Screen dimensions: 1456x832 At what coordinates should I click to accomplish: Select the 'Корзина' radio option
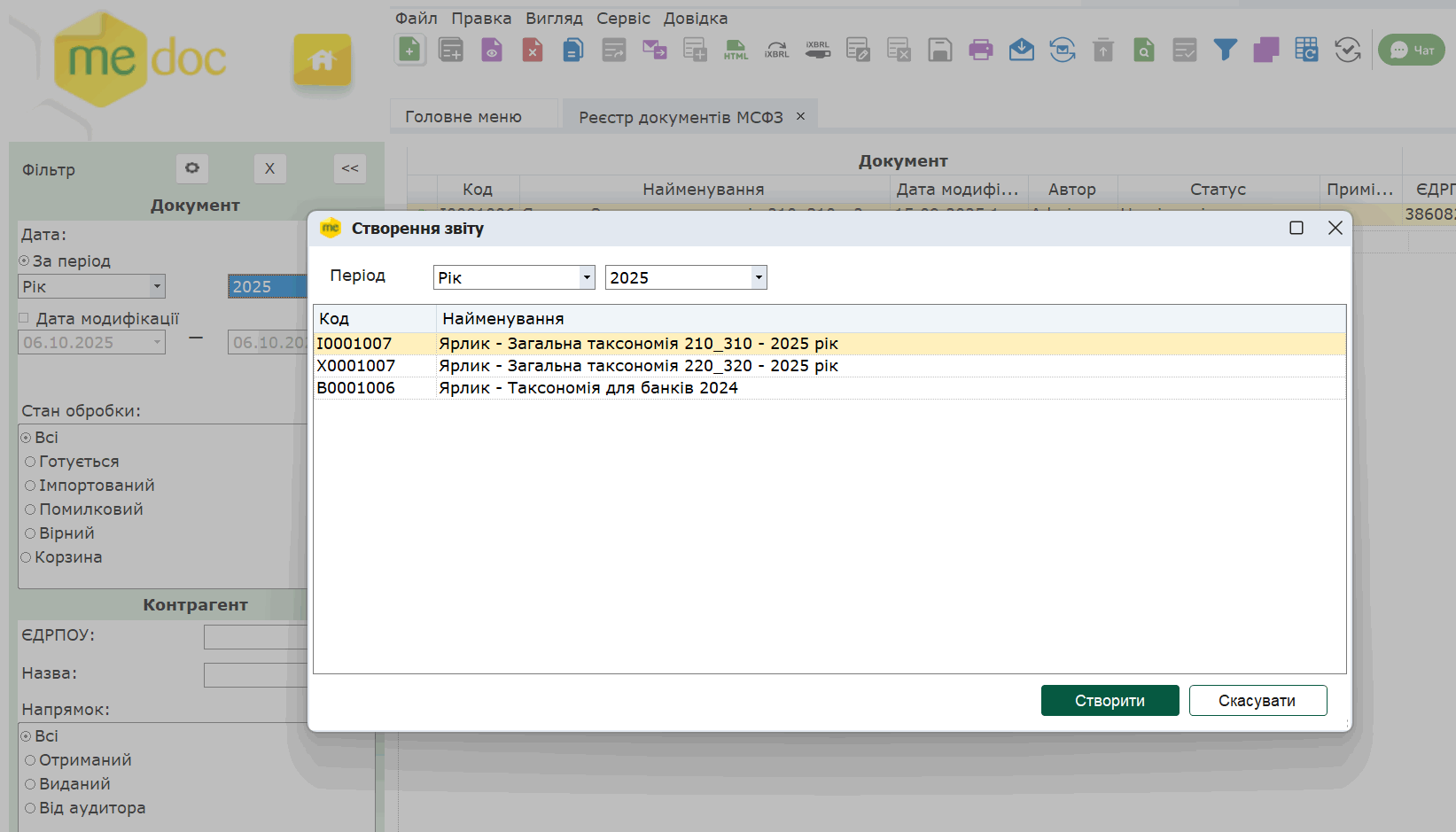tap(26, 557)
